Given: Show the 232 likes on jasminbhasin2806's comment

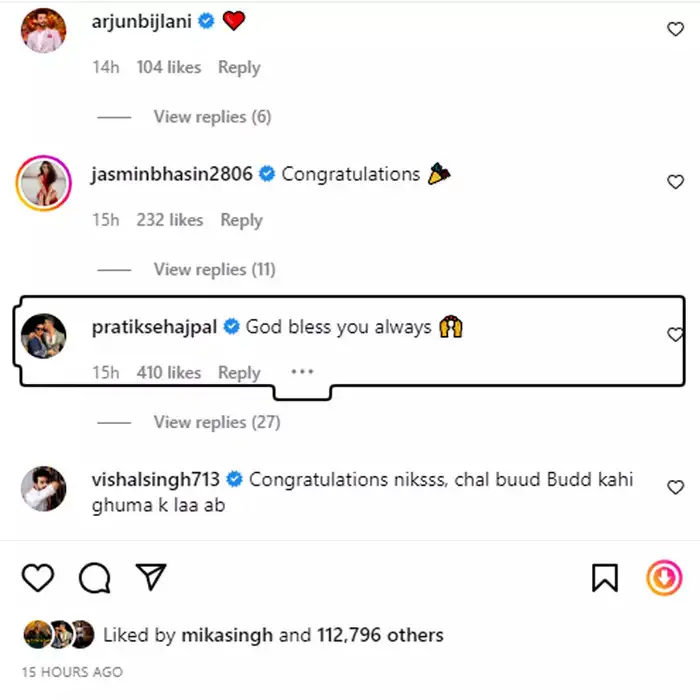Looking at the screenshot, I should pos(170,220).
